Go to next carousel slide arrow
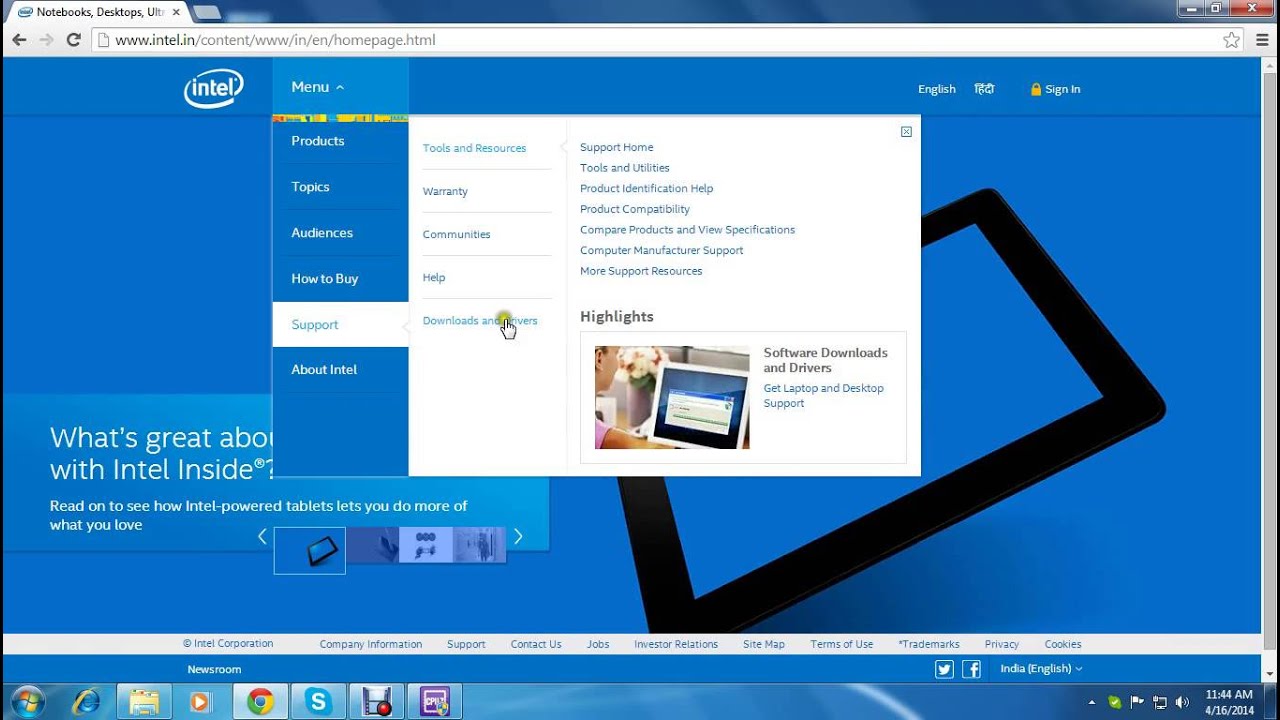This screenshot has width=1280, height=720. click(x=518, y=537)
